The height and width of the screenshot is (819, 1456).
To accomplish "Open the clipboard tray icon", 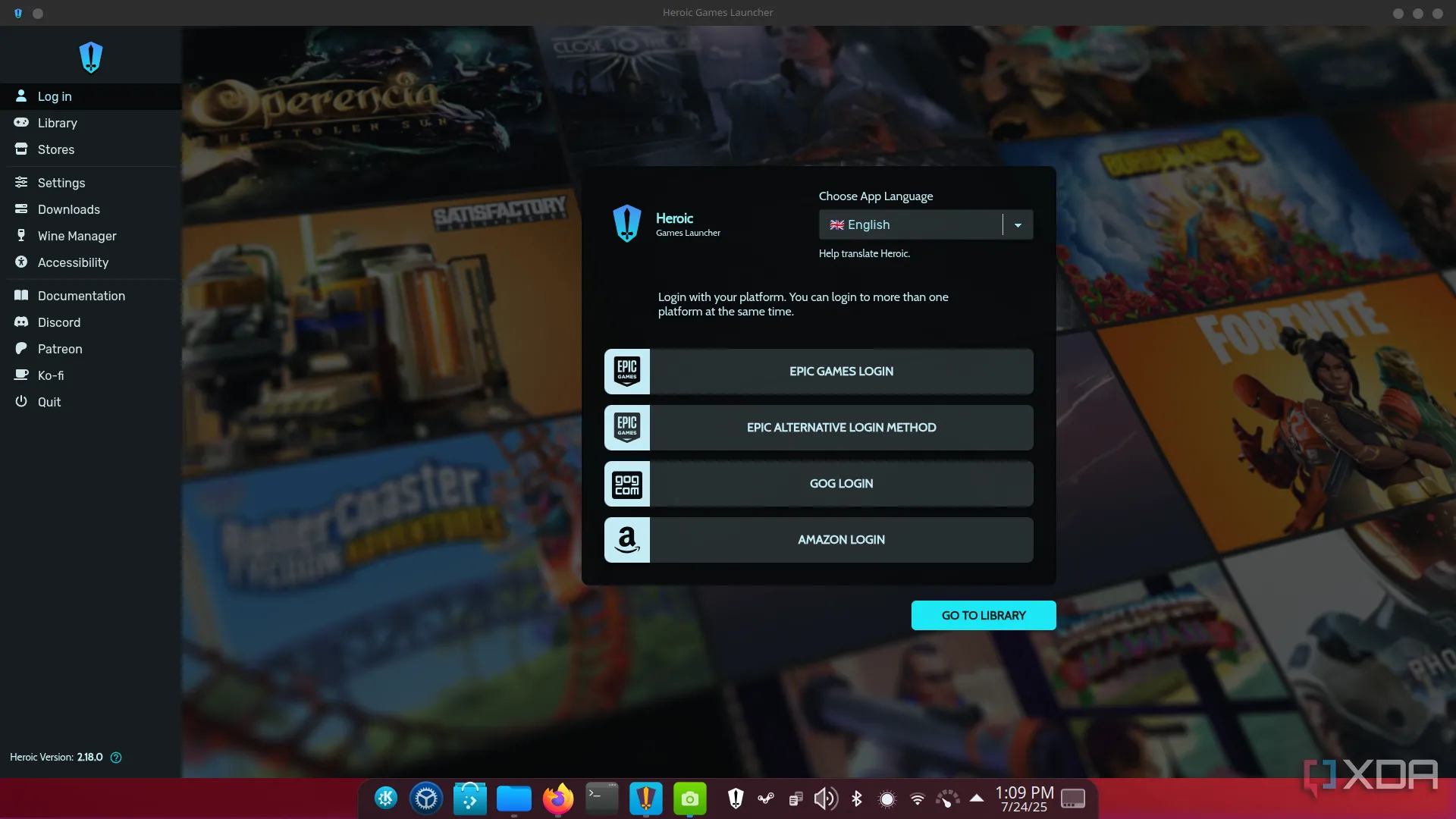I will (795, 799).
